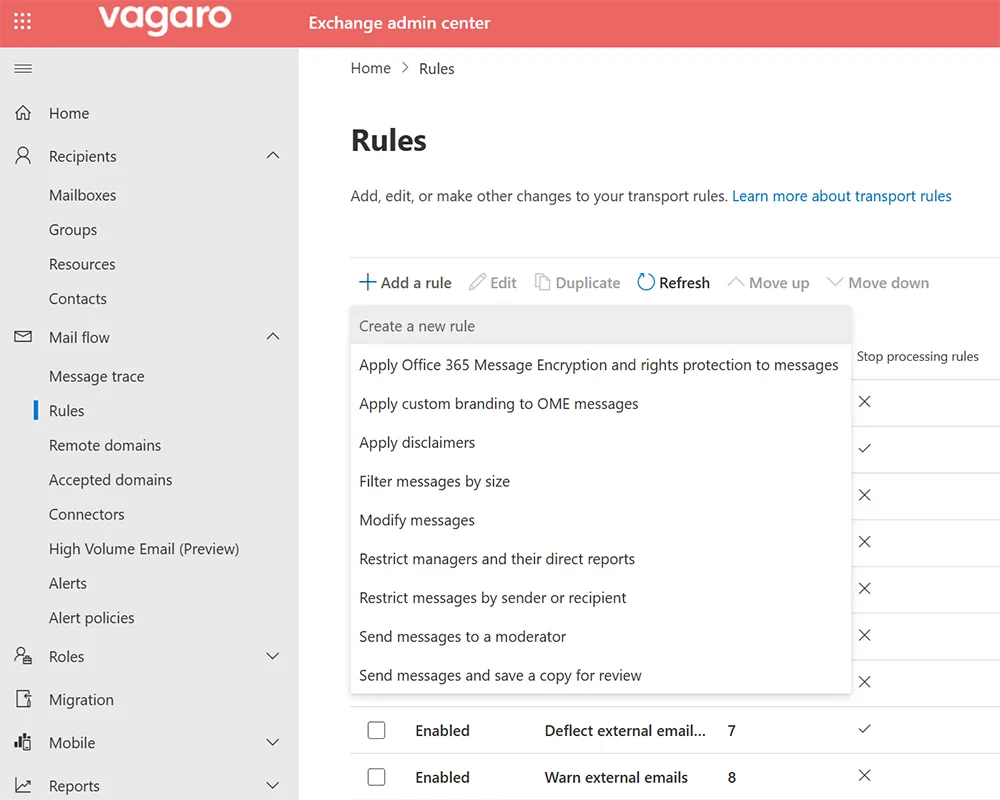This screenshot has height=800, width=1000.
Task: Click the Reports chart icon in sidebar
Action: coord(22,786)
